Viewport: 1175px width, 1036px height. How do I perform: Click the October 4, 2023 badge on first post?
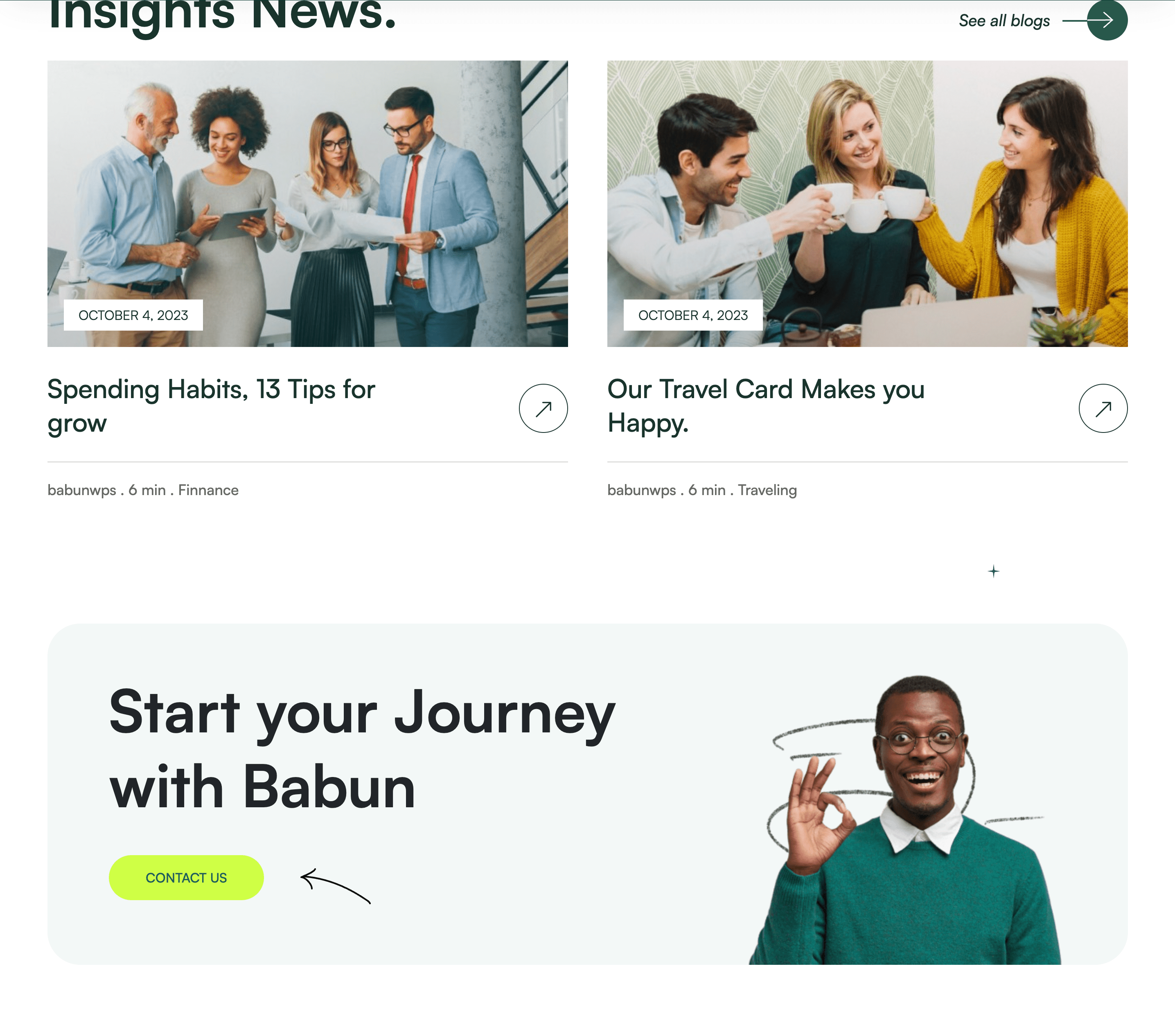(133, 315)
